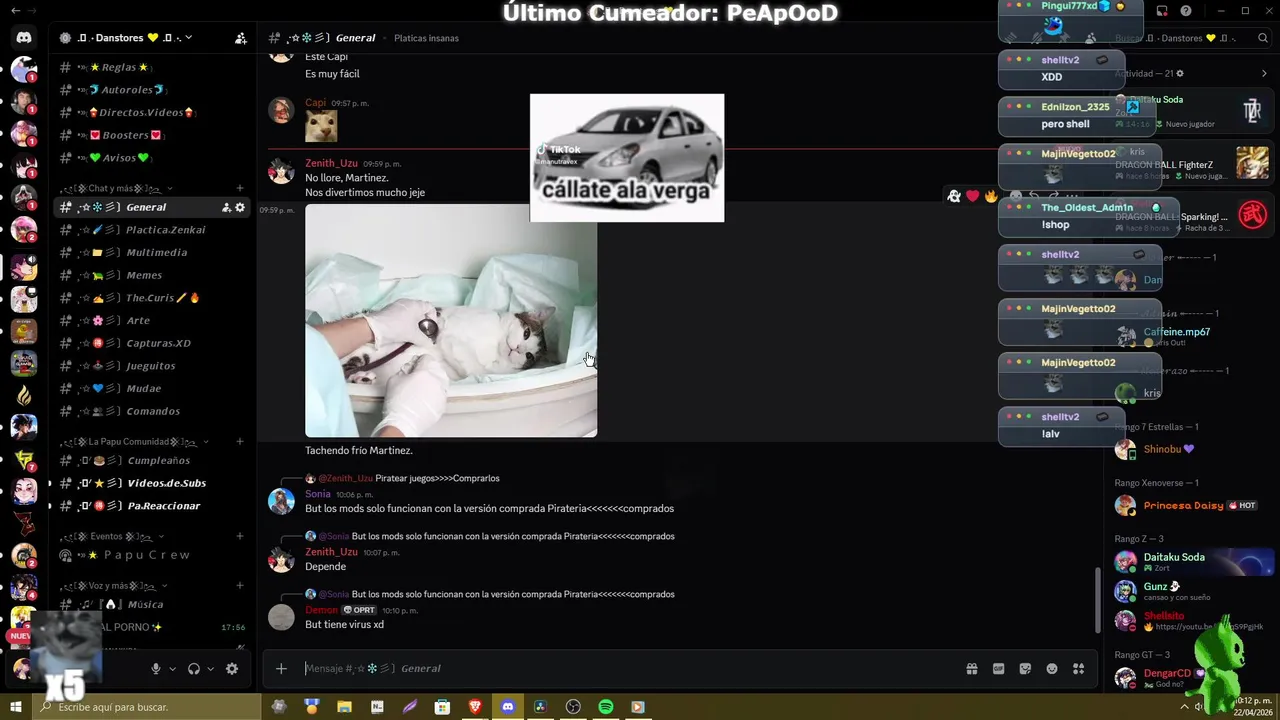Image resolution: width=1280 pixels, height=720 pixels.
Task: Click Zenith_Uzu username on No llore message
Action: (331, 163)
